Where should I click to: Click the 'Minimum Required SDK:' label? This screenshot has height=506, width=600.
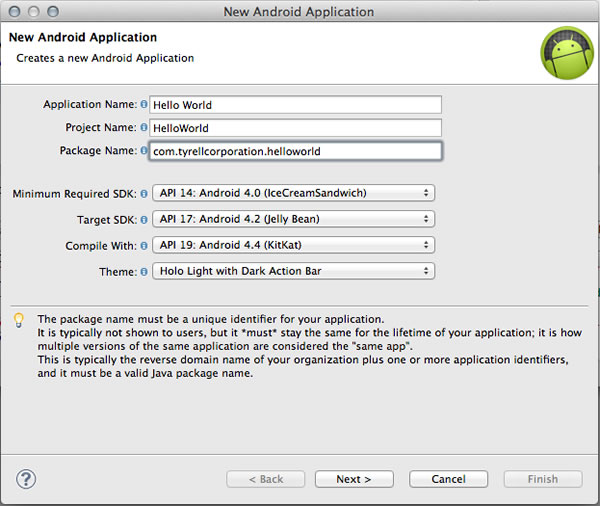[x=75, y=194]
